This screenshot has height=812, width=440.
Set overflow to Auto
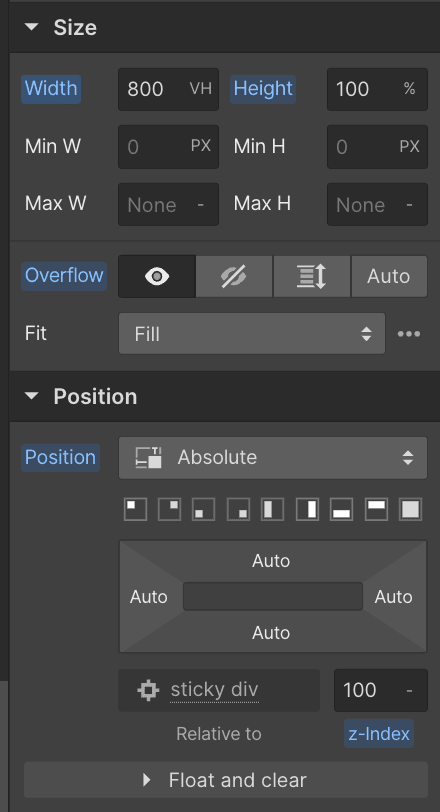click(x=389, y=276)
